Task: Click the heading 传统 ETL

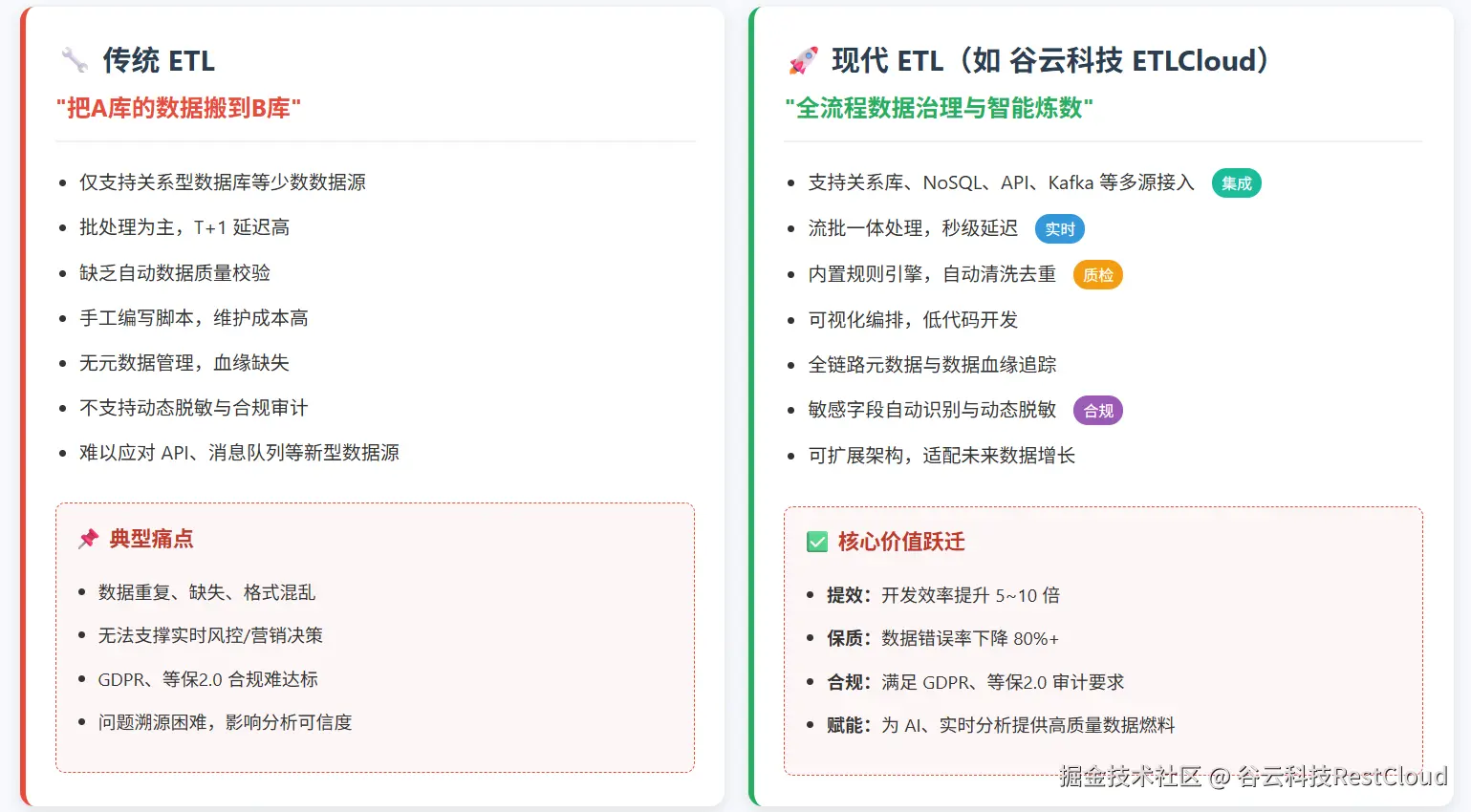Action: click(x=159, y=60)
